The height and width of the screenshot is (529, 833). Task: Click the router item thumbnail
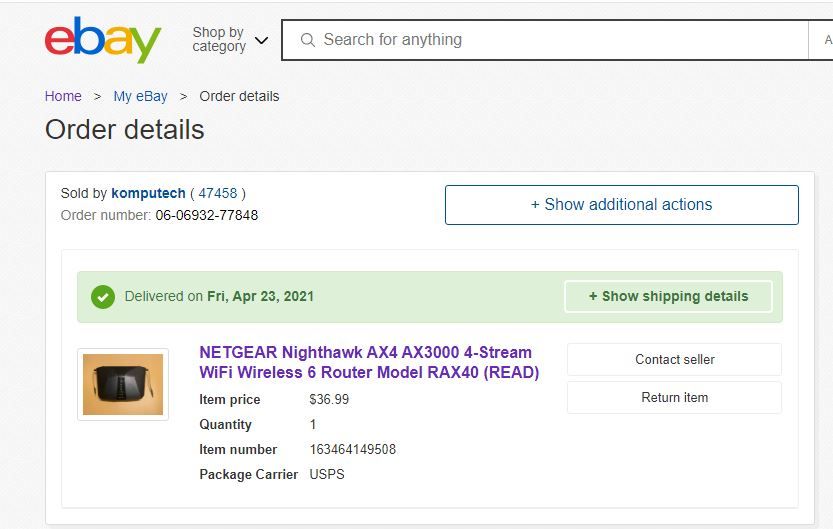click(123, 384)
